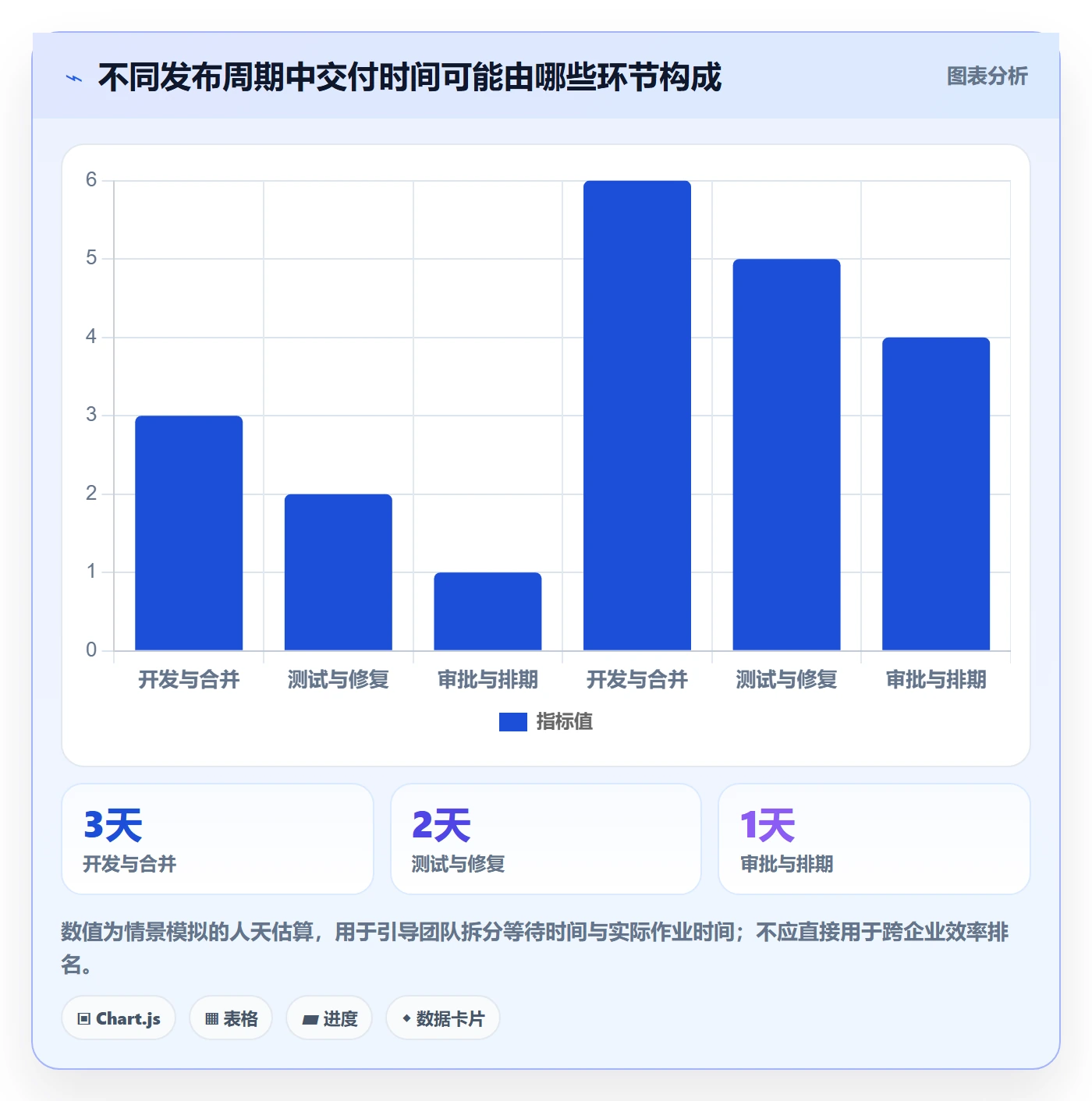The height and width of the screenshot is (1101, 1092).
Task: Click the 指标值 legend label
Action: coord(565,722)
